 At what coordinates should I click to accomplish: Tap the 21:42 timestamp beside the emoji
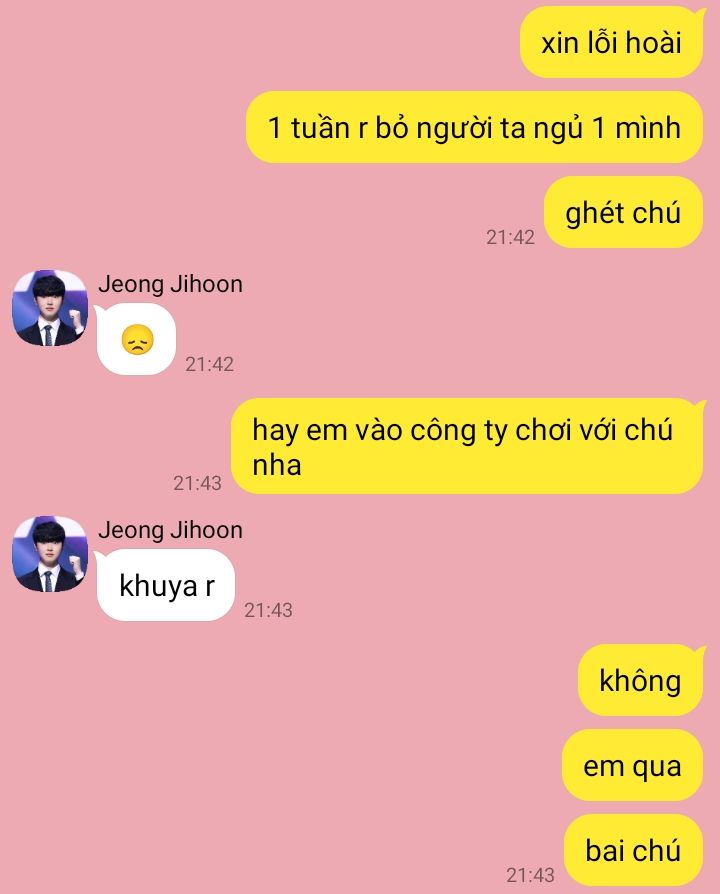point(209,364)
